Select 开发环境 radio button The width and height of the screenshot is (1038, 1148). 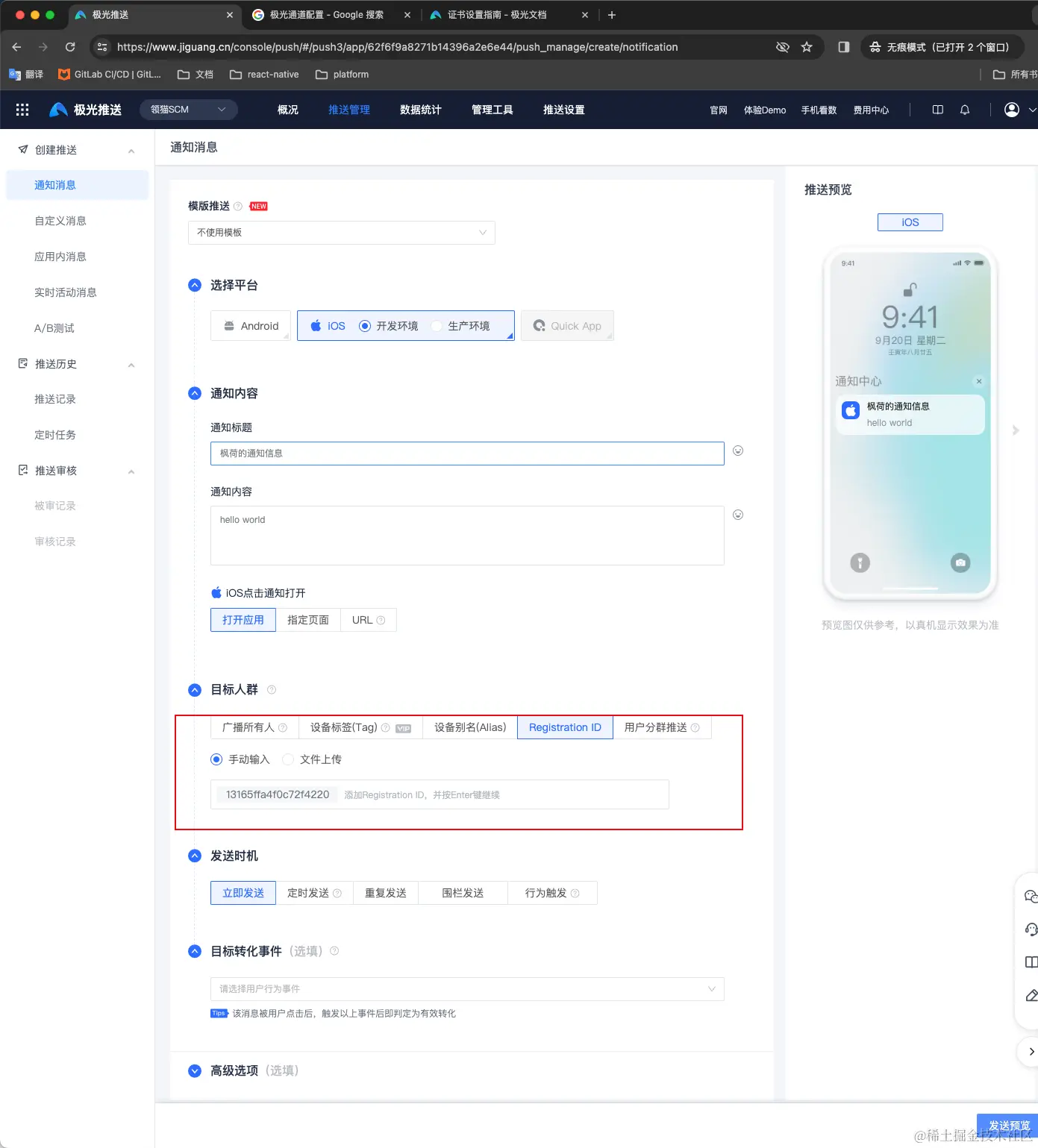pos(365,326)
